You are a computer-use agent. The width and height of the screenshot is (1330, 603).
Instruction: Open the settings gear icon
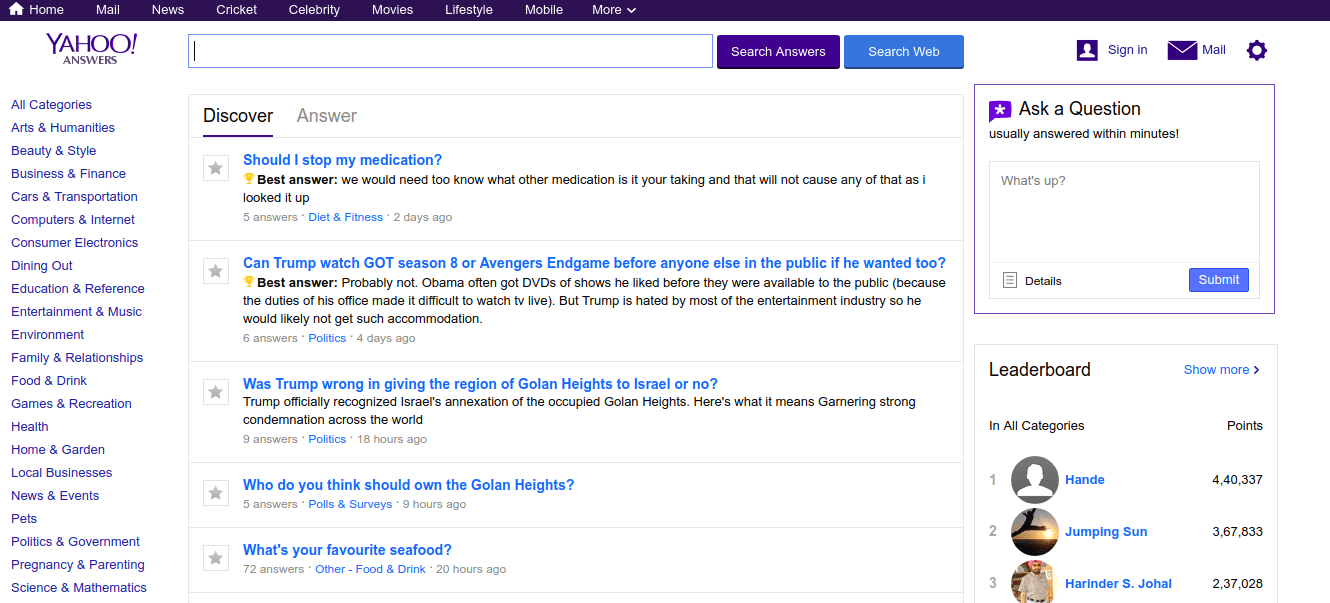[x=1257, y=50]
